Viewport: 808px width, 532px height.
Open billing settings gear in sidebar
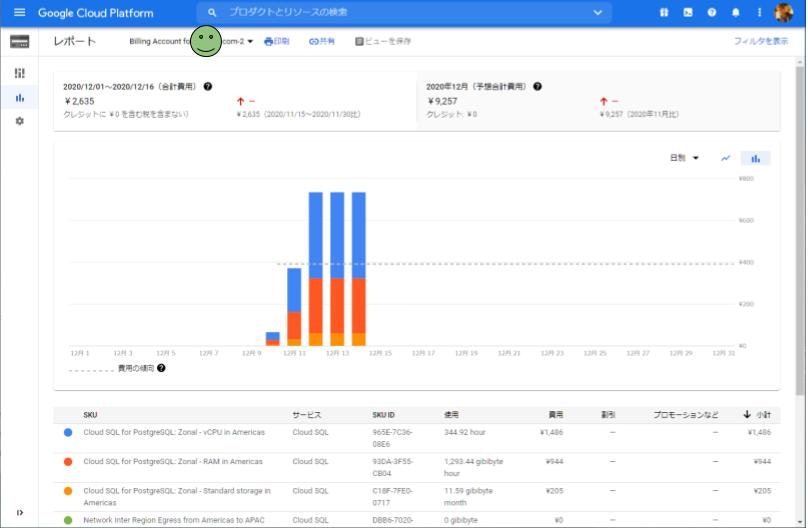20,121
